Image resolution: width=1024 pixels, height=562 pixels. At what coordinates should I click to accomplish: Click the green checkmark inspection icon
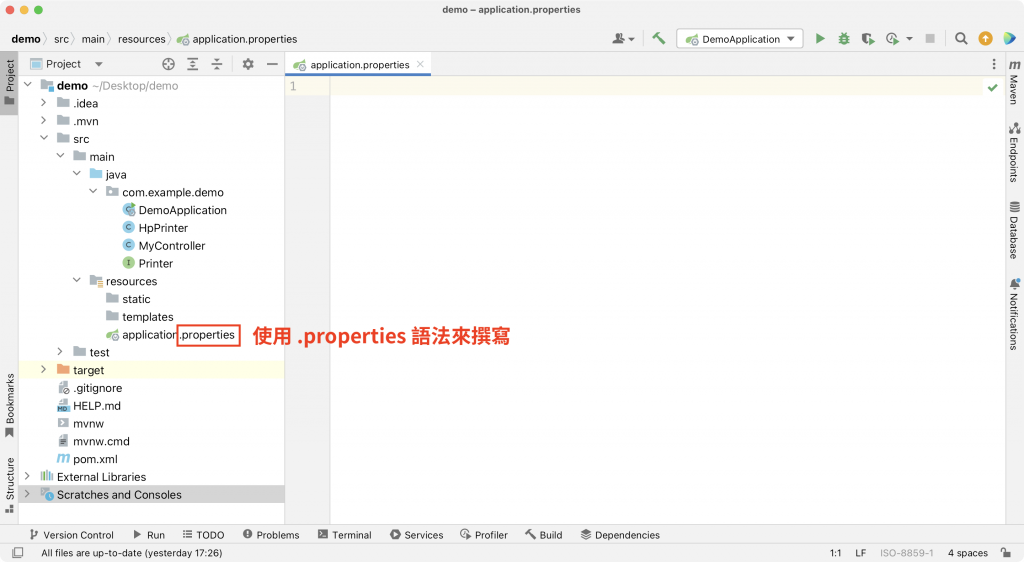[993, 87]
